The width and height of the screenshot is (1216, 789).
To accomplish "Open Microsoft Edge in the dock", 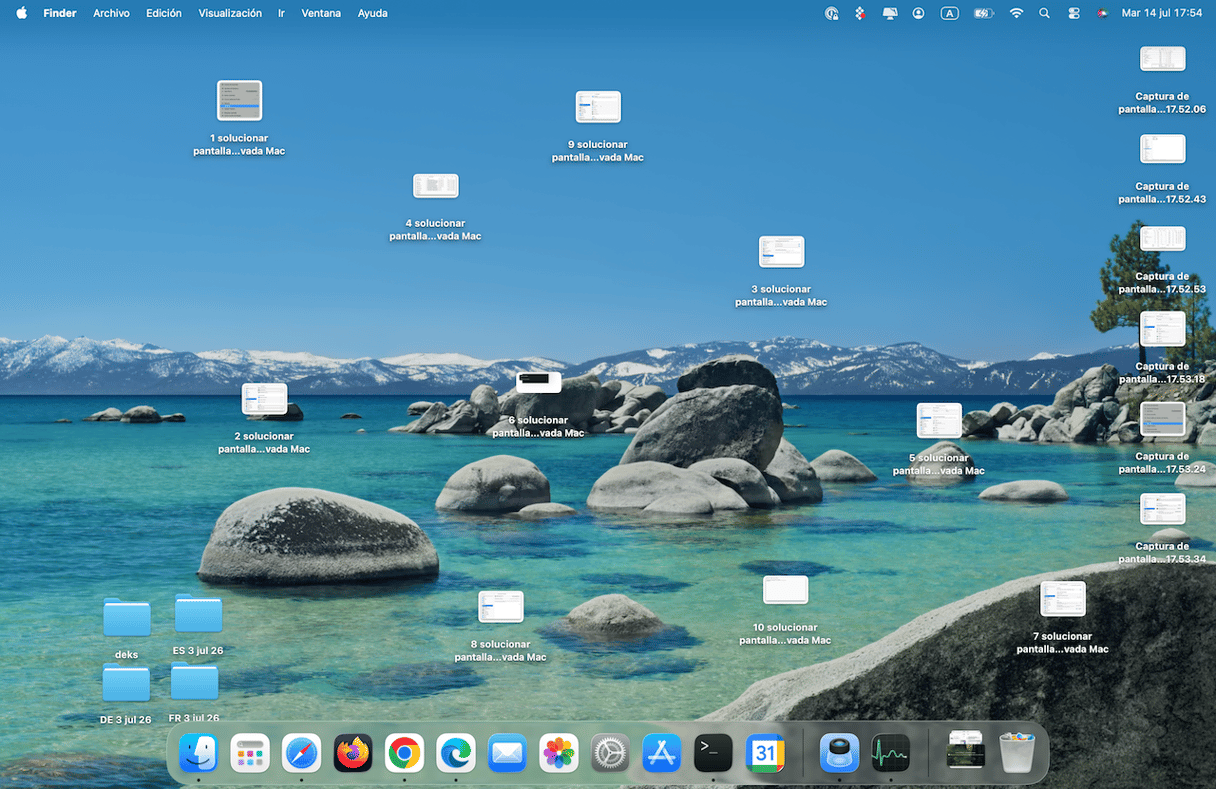I will [x=456, y=753].
